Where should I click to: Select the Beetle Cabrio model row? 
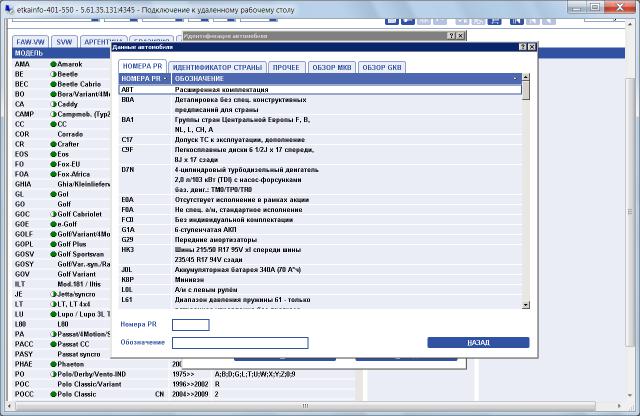[61, 84]
